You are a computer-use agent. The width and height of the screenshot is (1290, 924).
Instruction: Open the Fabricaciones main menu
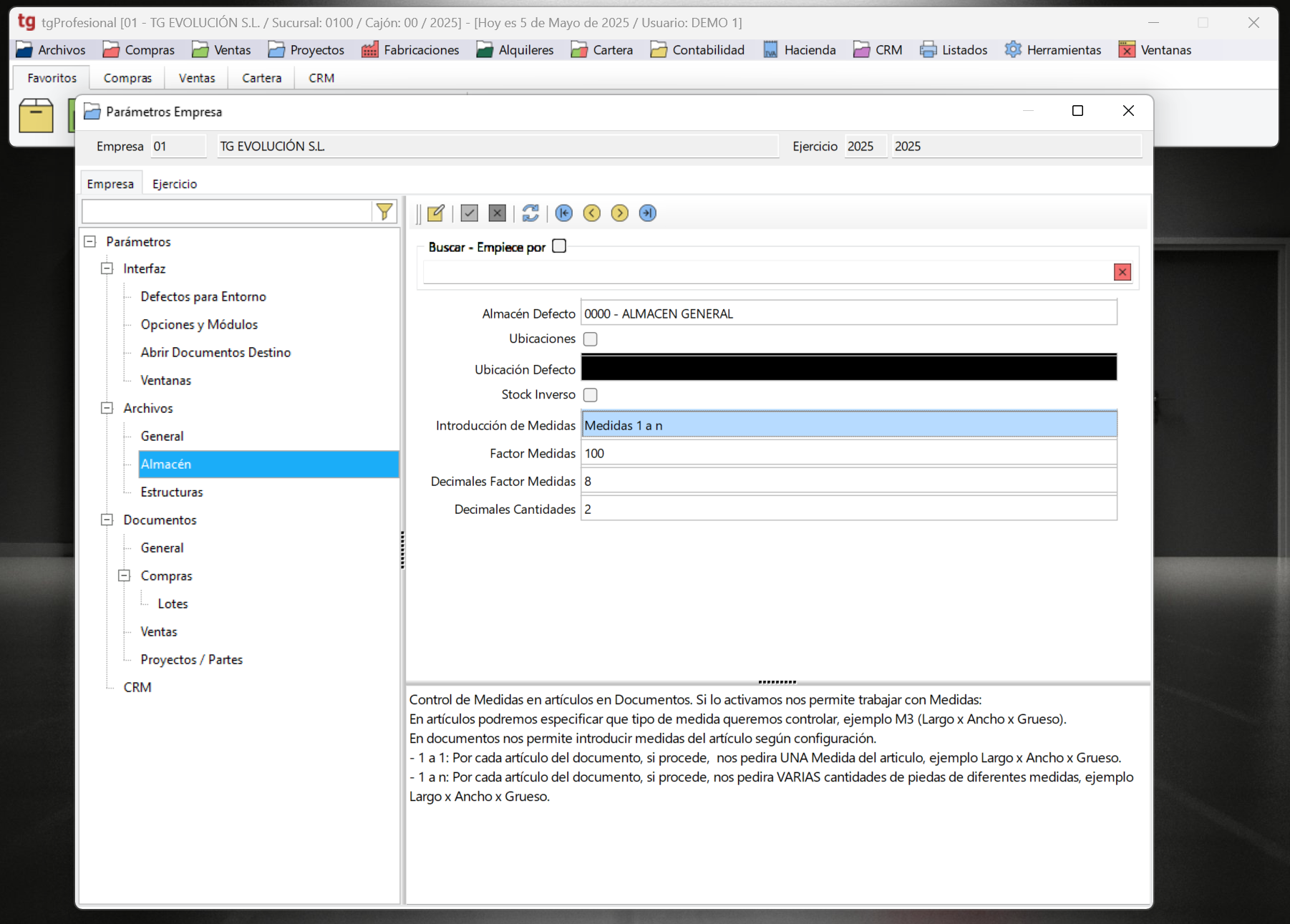[411, 50]
